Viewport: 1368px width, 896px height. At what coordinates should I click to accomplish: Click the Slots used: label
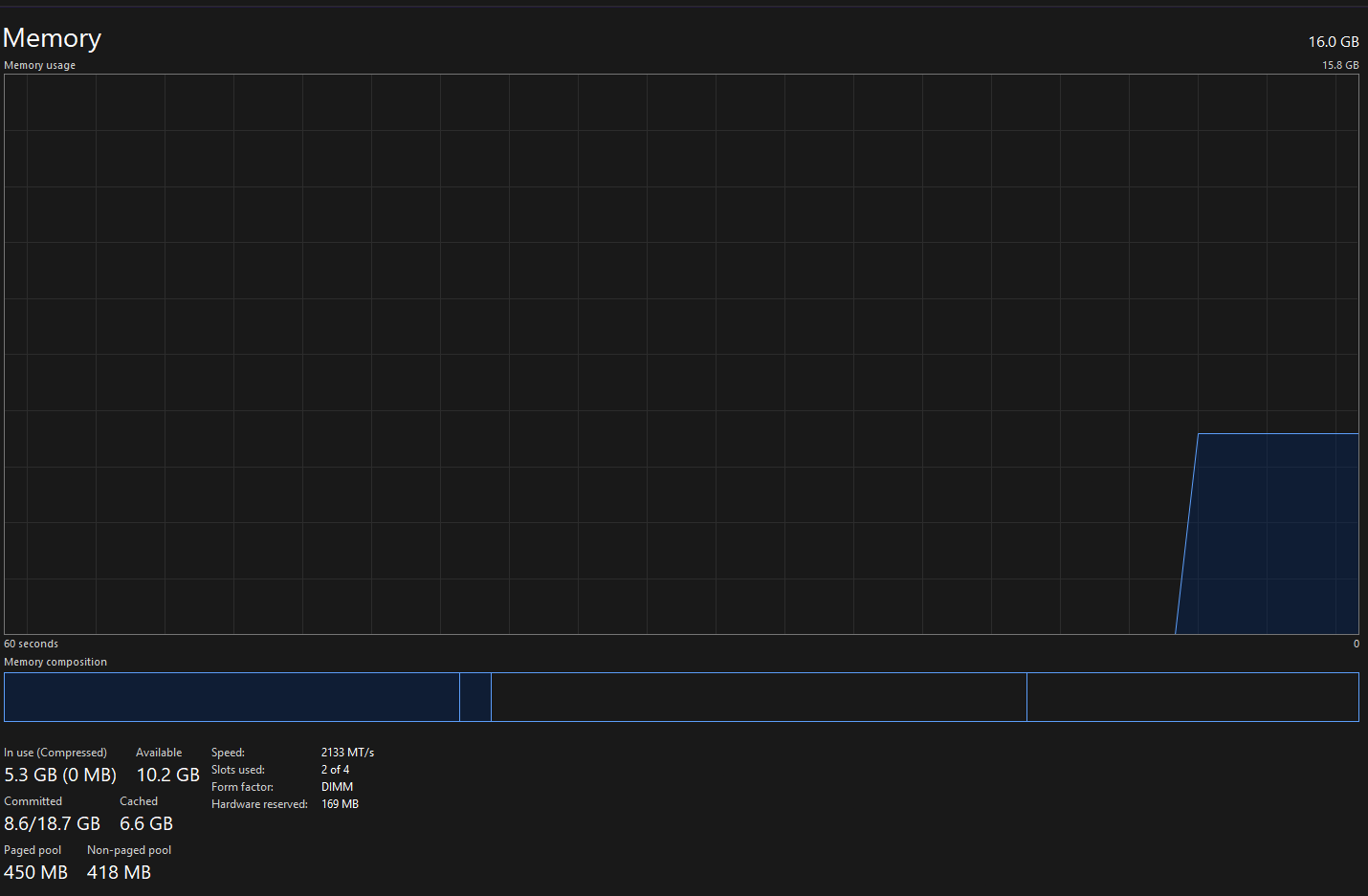238,770
